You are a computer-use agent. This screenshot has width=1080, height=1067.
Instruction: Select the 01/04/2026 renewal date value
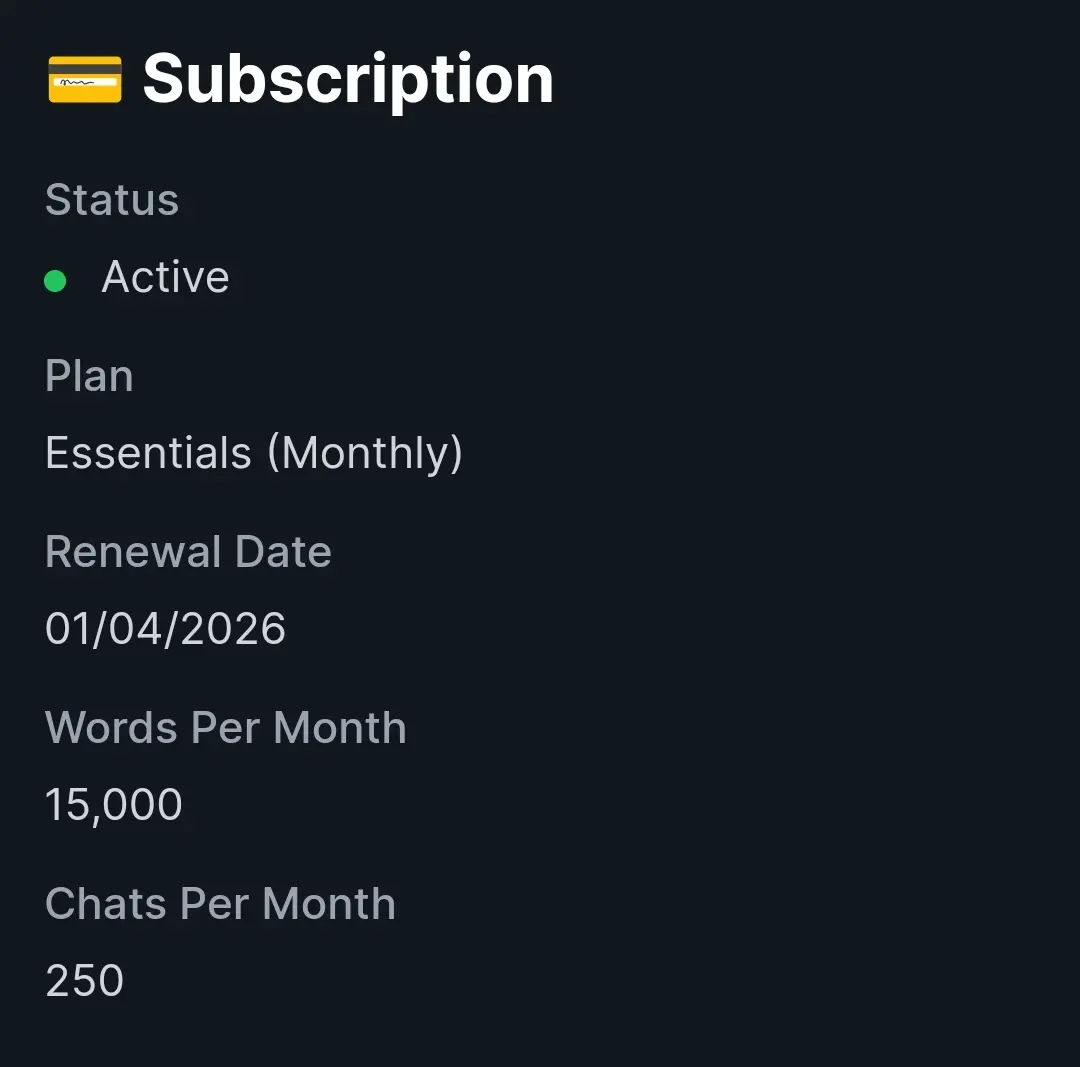(x=165, y=629)
